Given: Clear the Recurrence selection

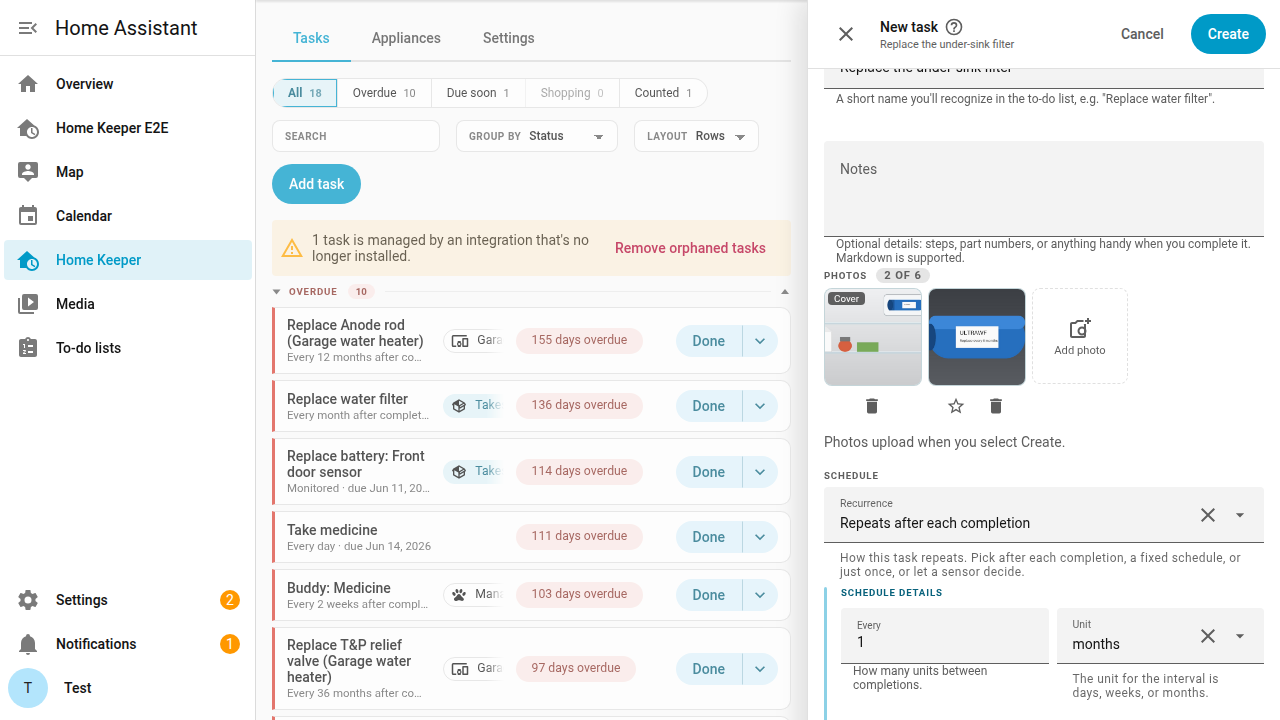Looking at the screenshot, I should (x=1208, y=515).
